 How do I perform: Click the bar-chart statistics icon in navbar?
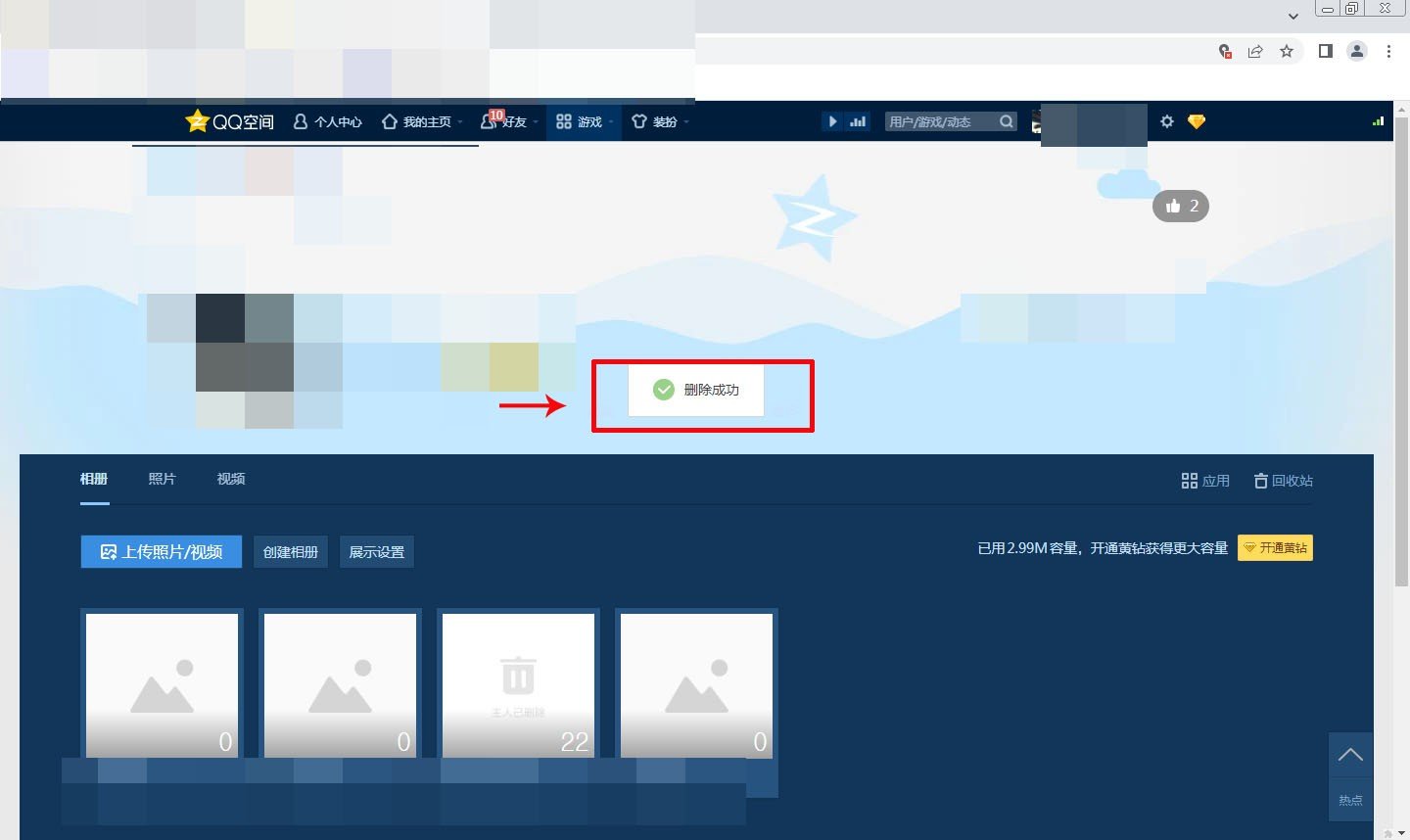[x=858, y=121]
